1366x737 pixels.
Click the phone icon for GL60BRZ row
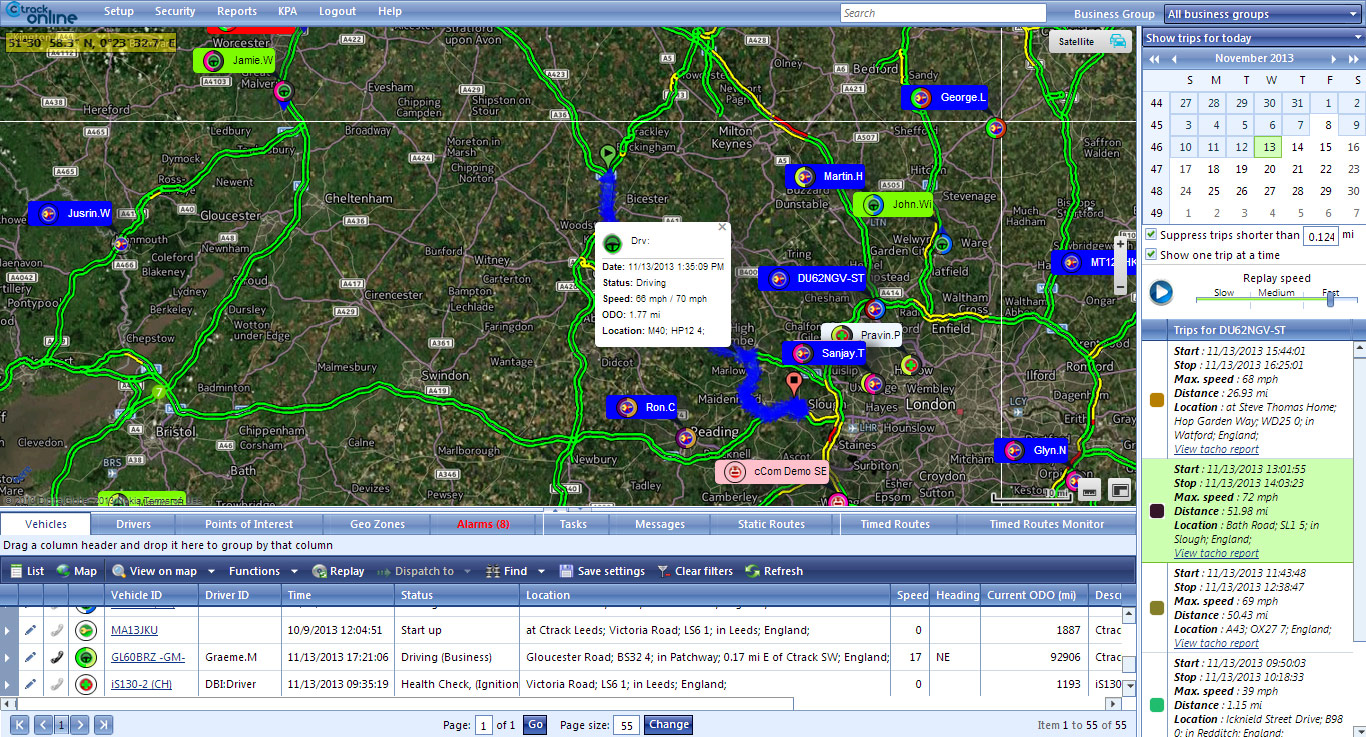[58, 657]
